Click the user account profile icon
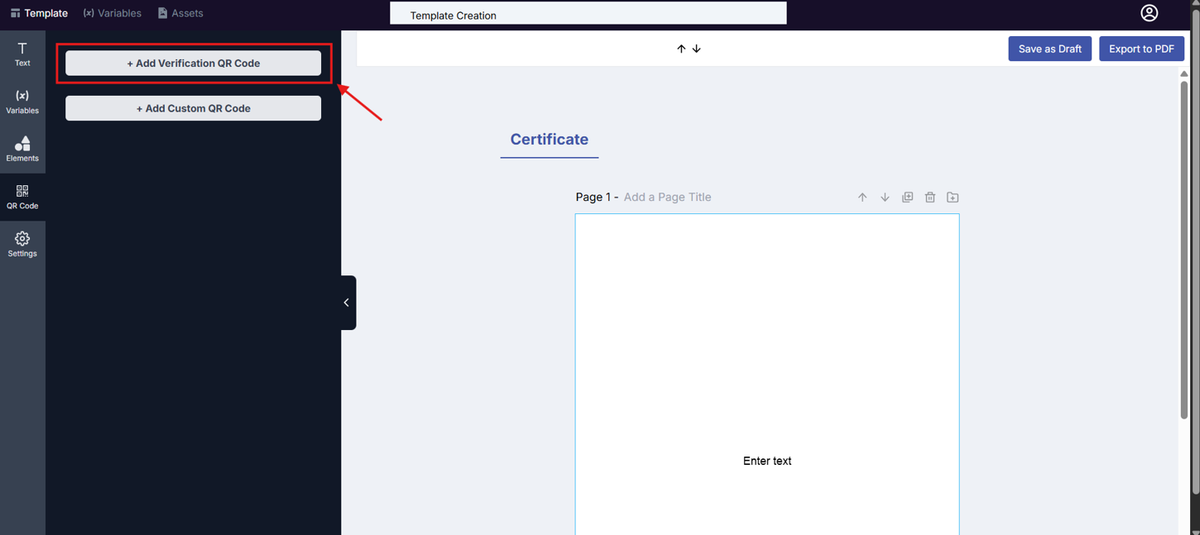 (1149, 13)
